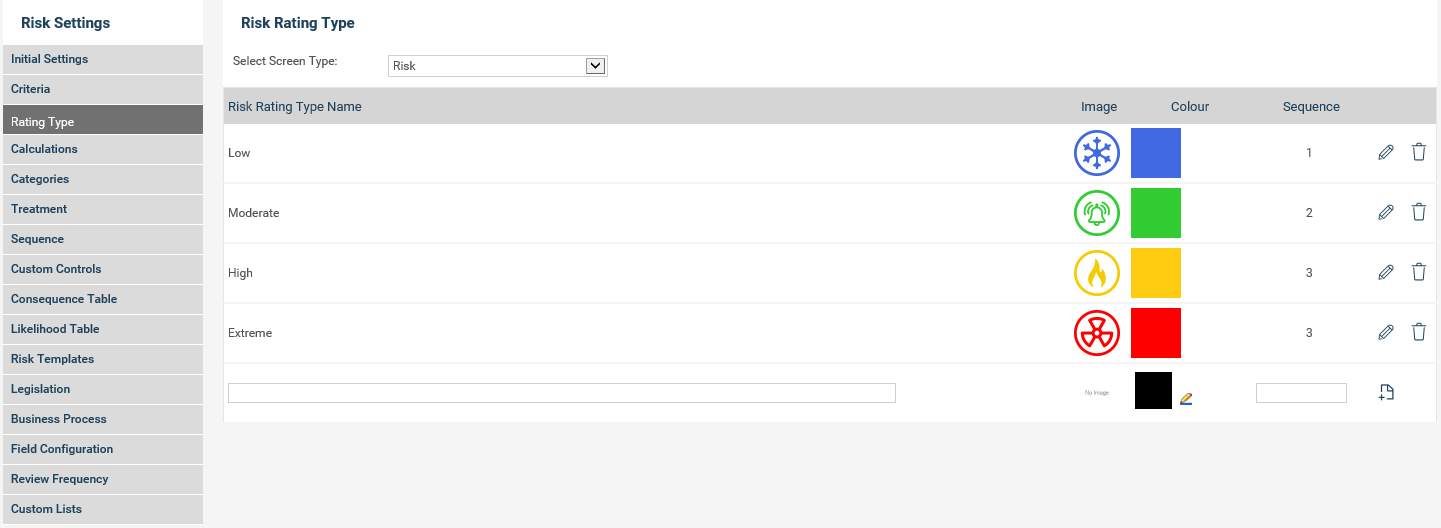Select Risk Templates in sidebar
1441x528 pixels.
102,359
